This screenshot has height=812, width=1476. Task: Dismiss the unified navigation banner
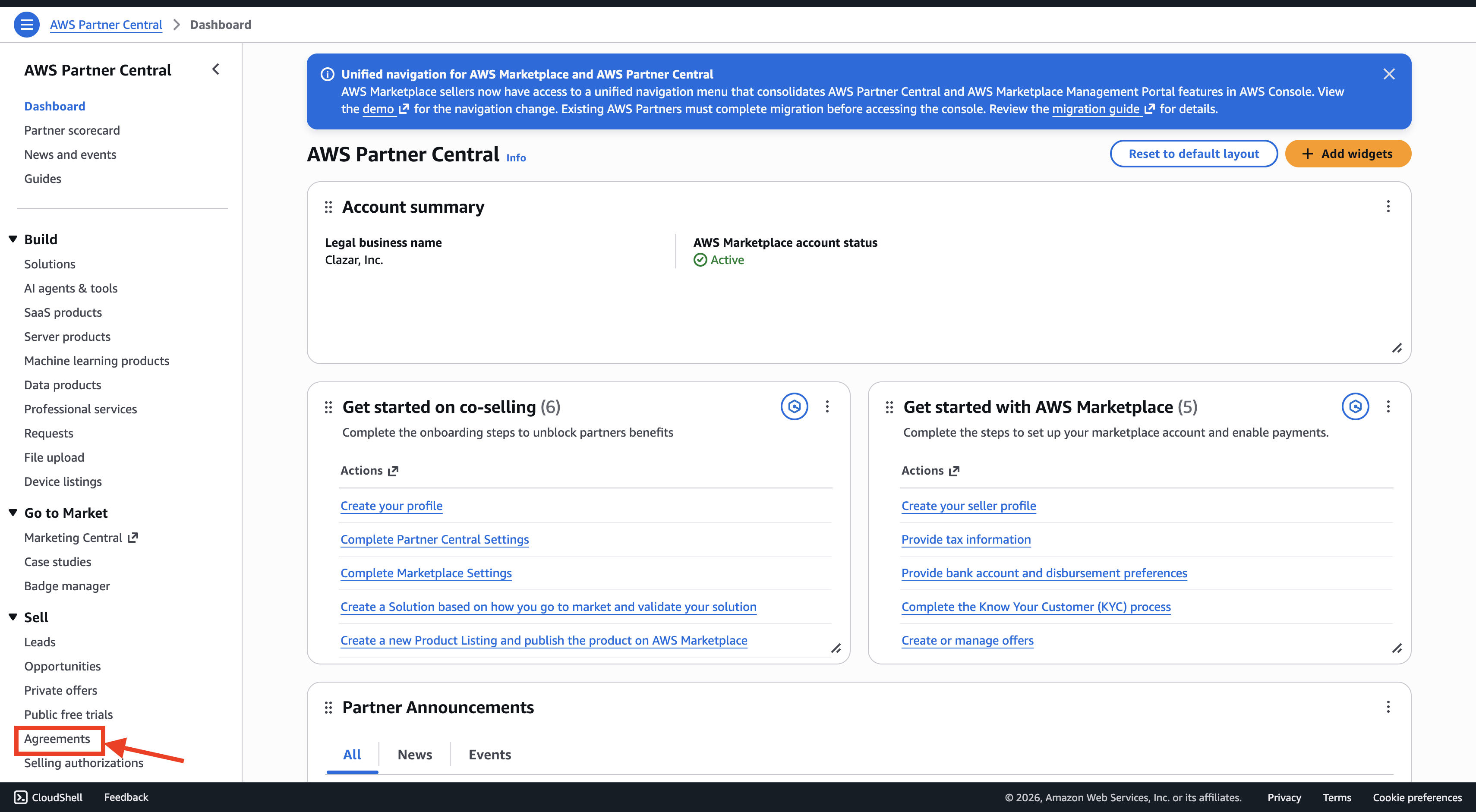click(x=1389, y=74)
